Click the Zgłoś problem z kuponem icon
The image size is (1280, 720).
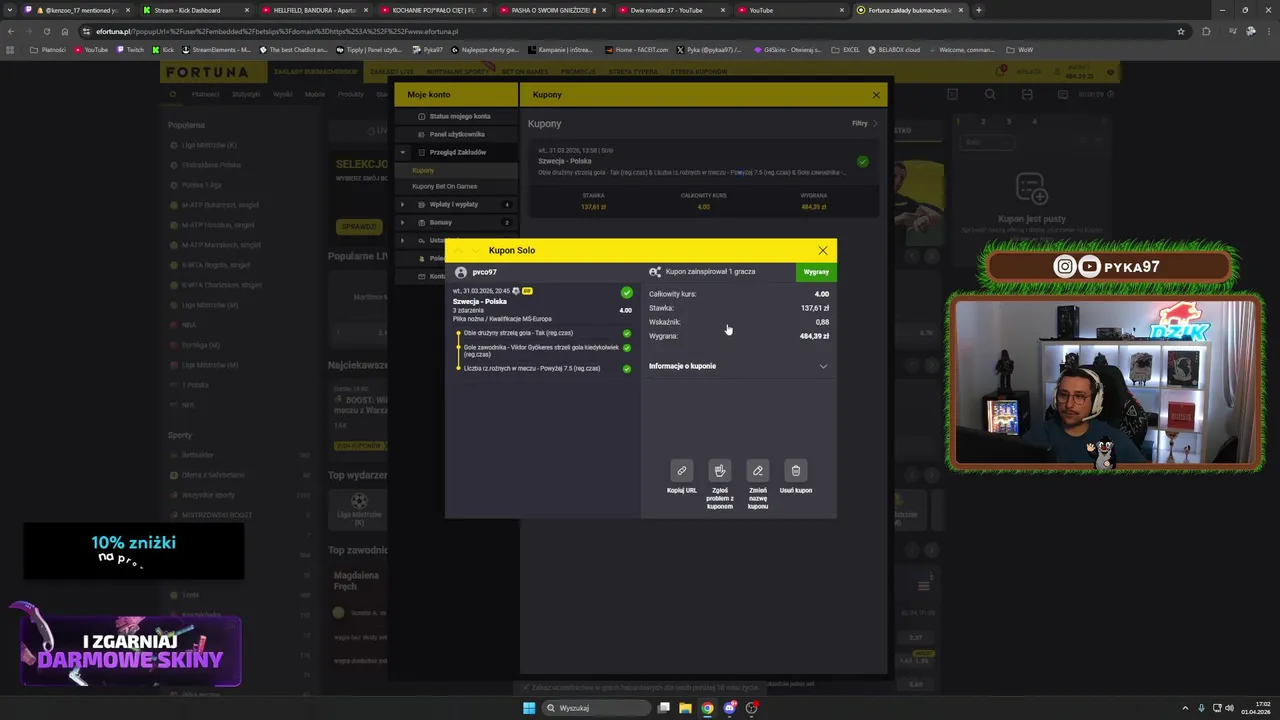click(x=720, y=471)
